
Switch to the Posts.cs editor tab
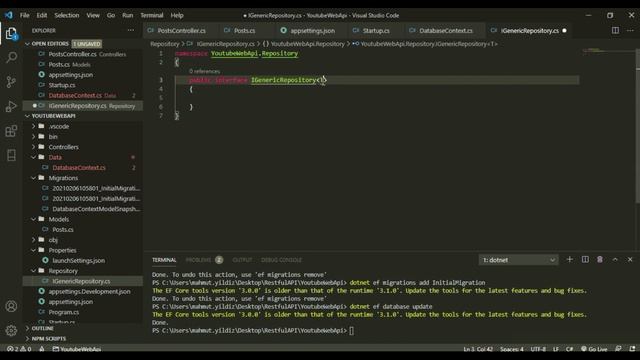pos(244,31)
